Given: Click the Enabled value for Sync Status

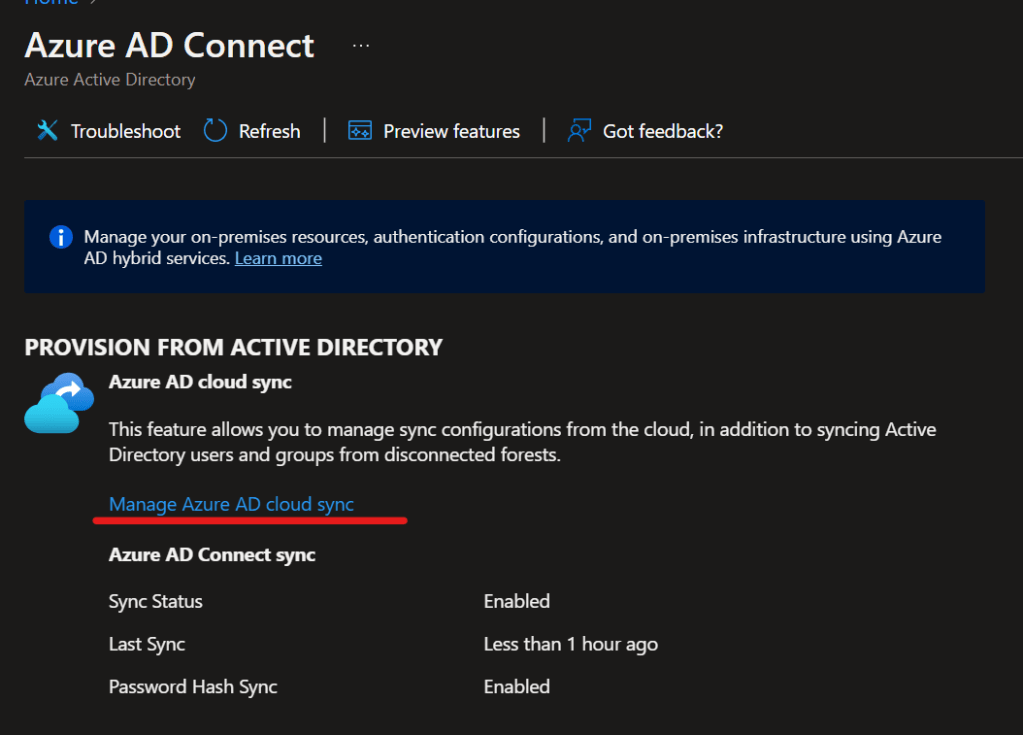Looking at the screenshot, I should tap(516, 601).
